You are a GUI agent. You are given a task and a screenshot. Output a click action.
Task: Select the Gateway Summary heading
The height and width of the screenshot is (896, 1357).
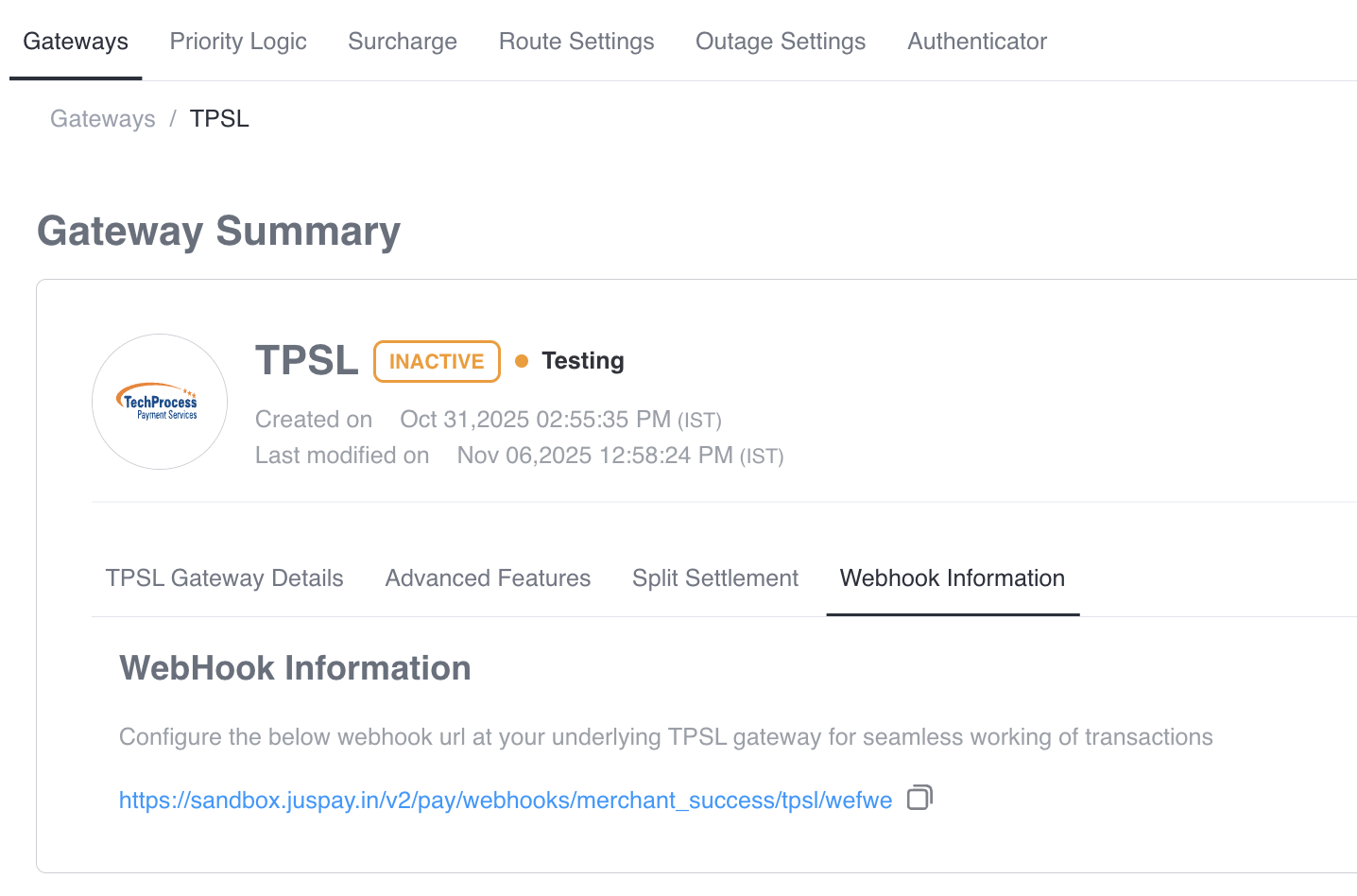coord(218,232)
